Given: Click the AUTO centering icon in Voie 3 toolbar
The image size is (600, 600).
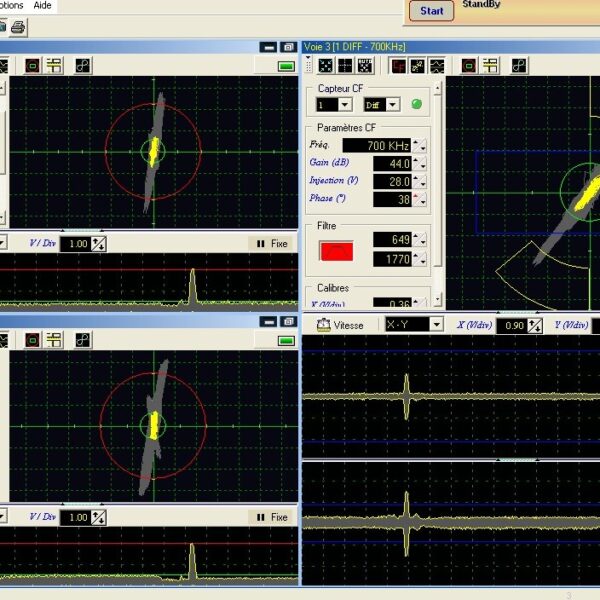Looking at the screenshot, I should click(365, 65).
